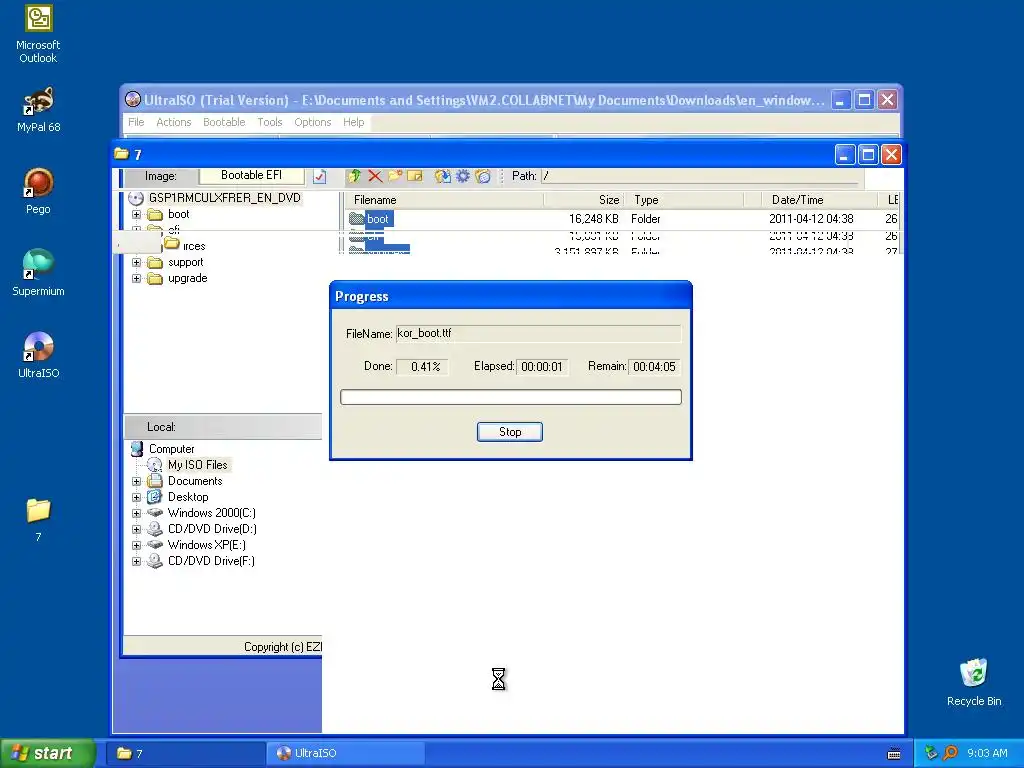Viewport: 1024px width, 768px height.
Task: Click the orange magnifier icon in the system tray
Action: click(x=950, y=753)
